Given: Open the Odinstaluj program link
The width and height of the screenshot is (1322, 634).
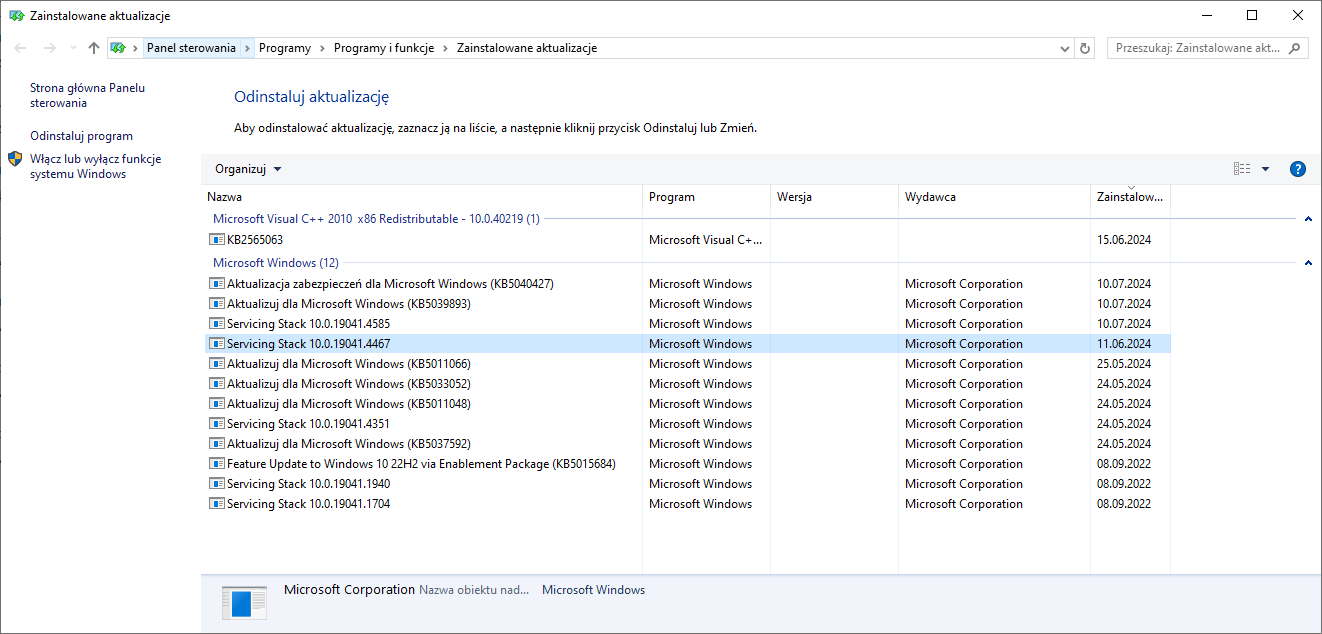Looking at the screenshot, I should click(x=81, y=136).
